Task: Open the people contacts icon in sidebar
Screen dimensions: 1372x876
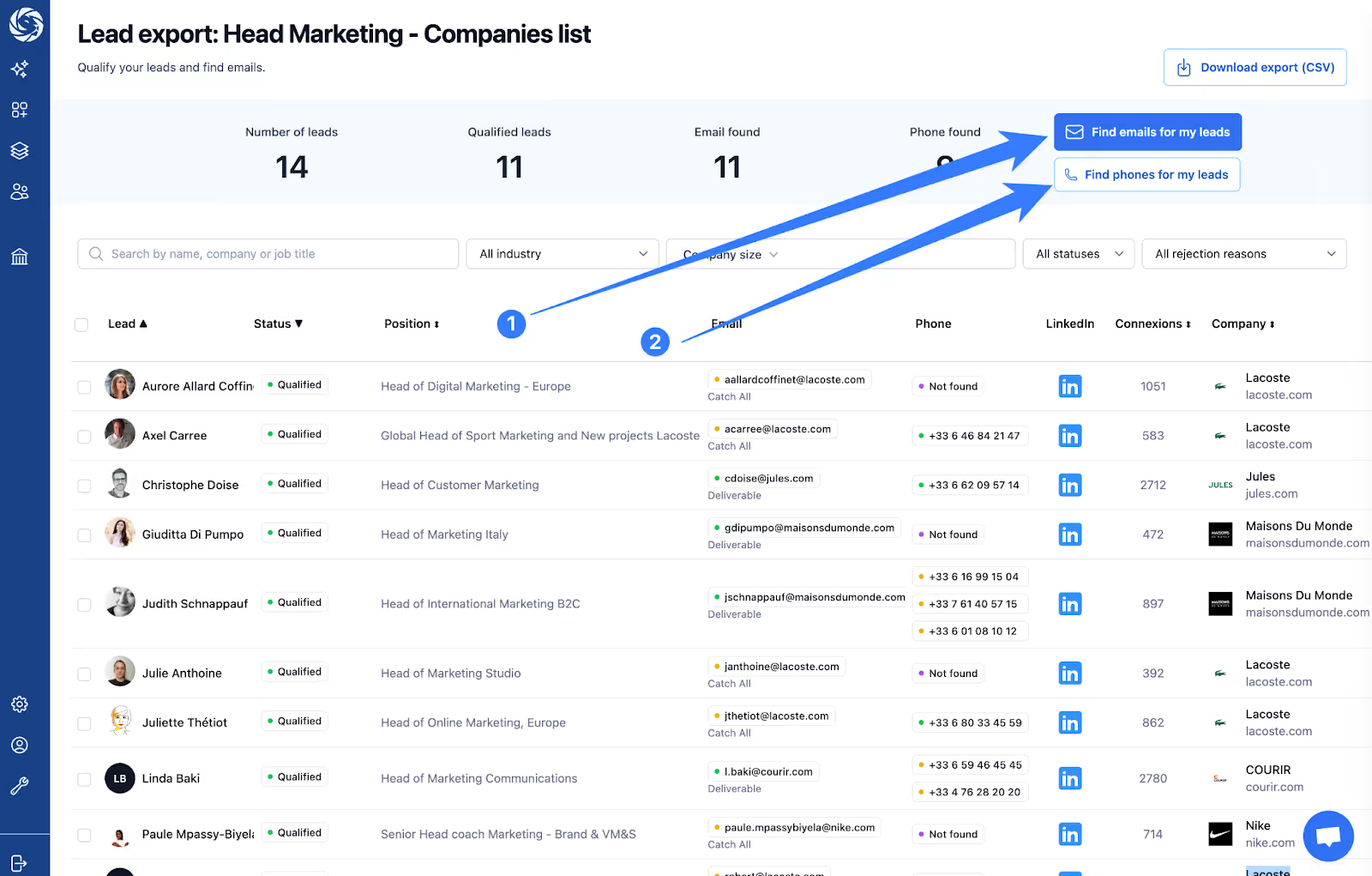Action: (20, 192)
